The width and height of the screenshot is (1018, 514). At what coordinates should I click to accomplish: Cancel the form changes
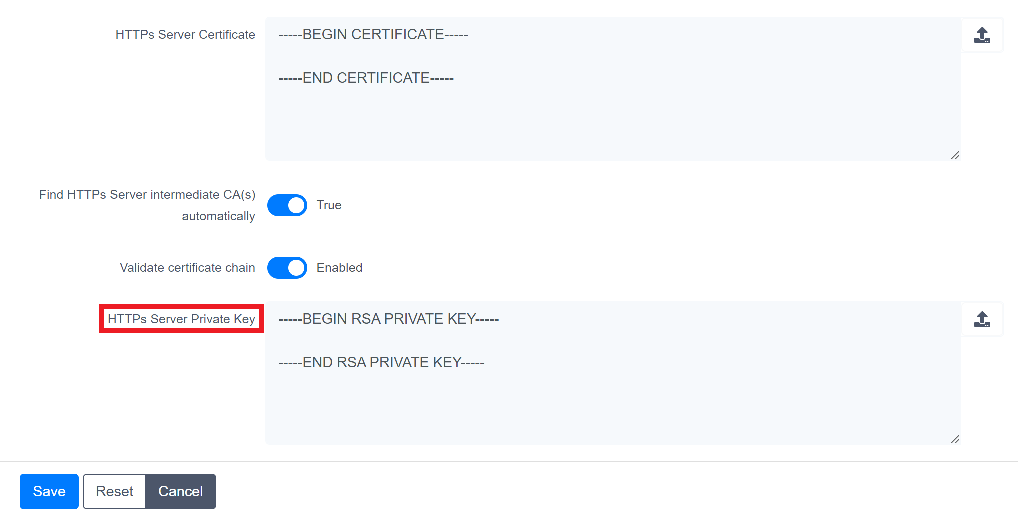point(180,491)
